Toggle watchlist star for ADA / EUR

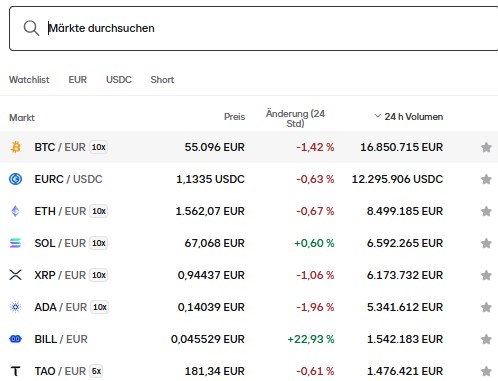coord(486,307)
